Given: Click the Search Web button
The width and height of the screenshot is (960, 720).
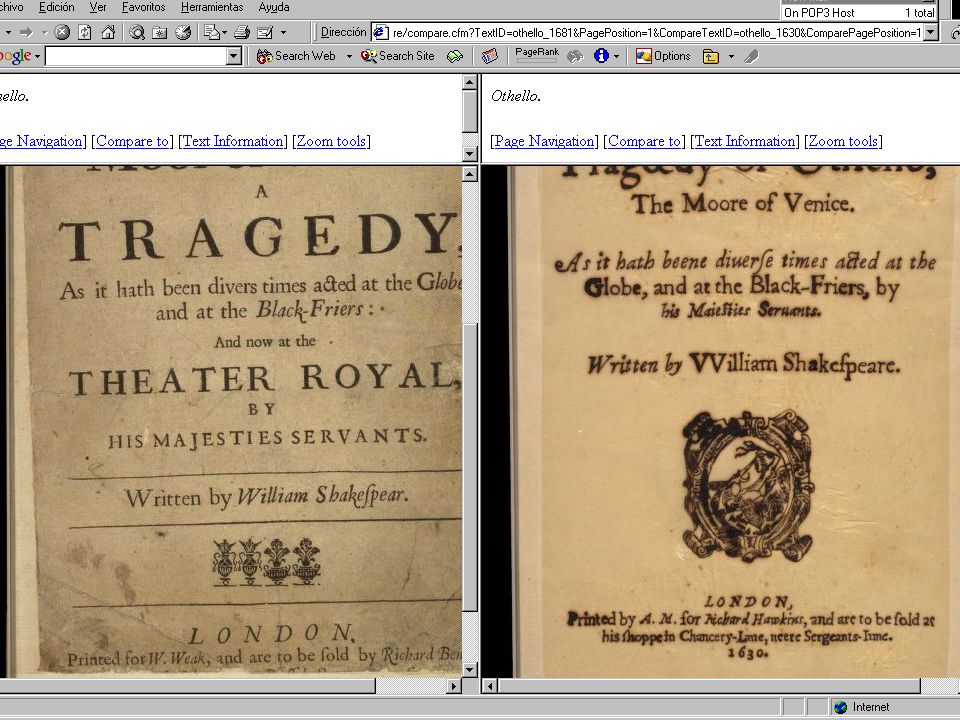Looking at the screenshot, I should point(296,56).
